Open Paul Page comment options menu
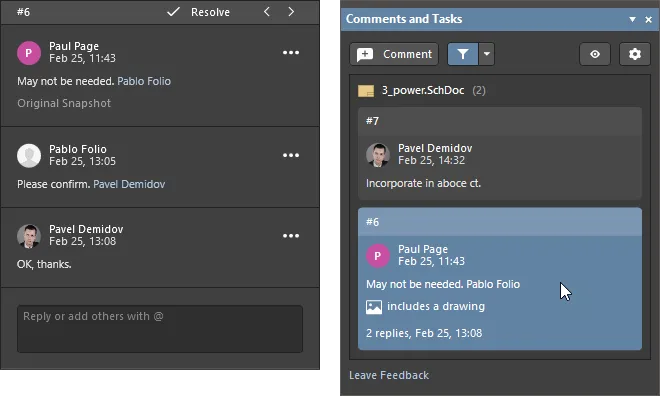The image size is (660, 396). point(291,53)
